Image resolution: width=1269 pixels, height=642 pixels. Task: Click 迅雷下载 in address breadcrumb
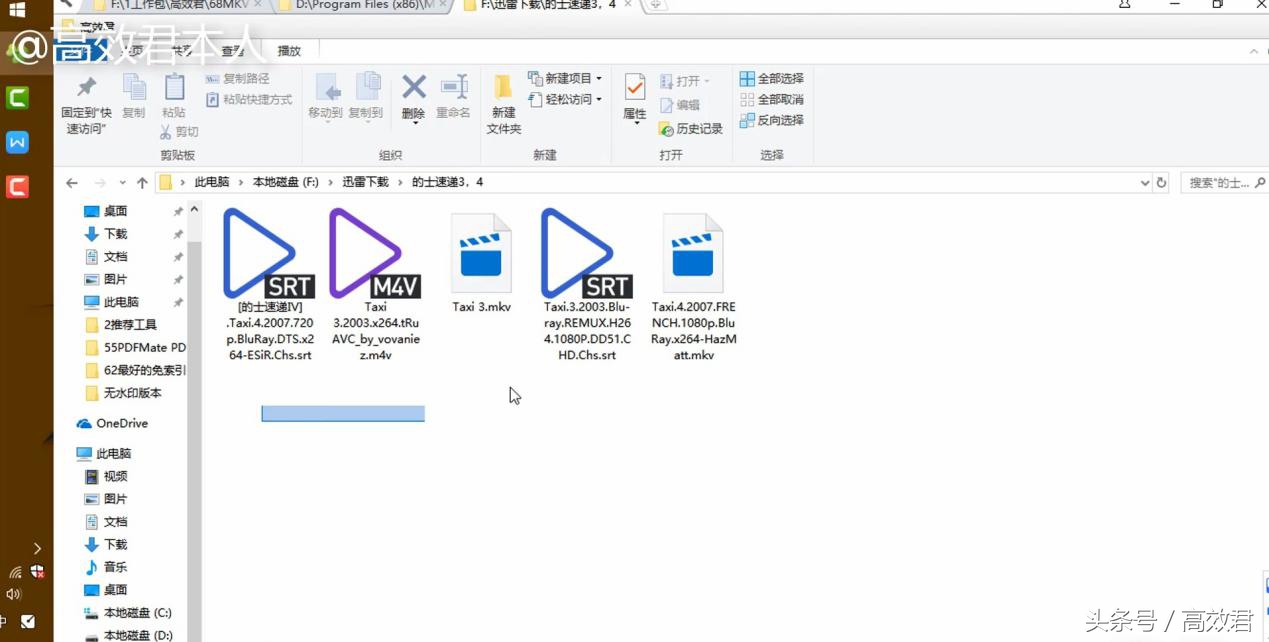click(365, 182)
